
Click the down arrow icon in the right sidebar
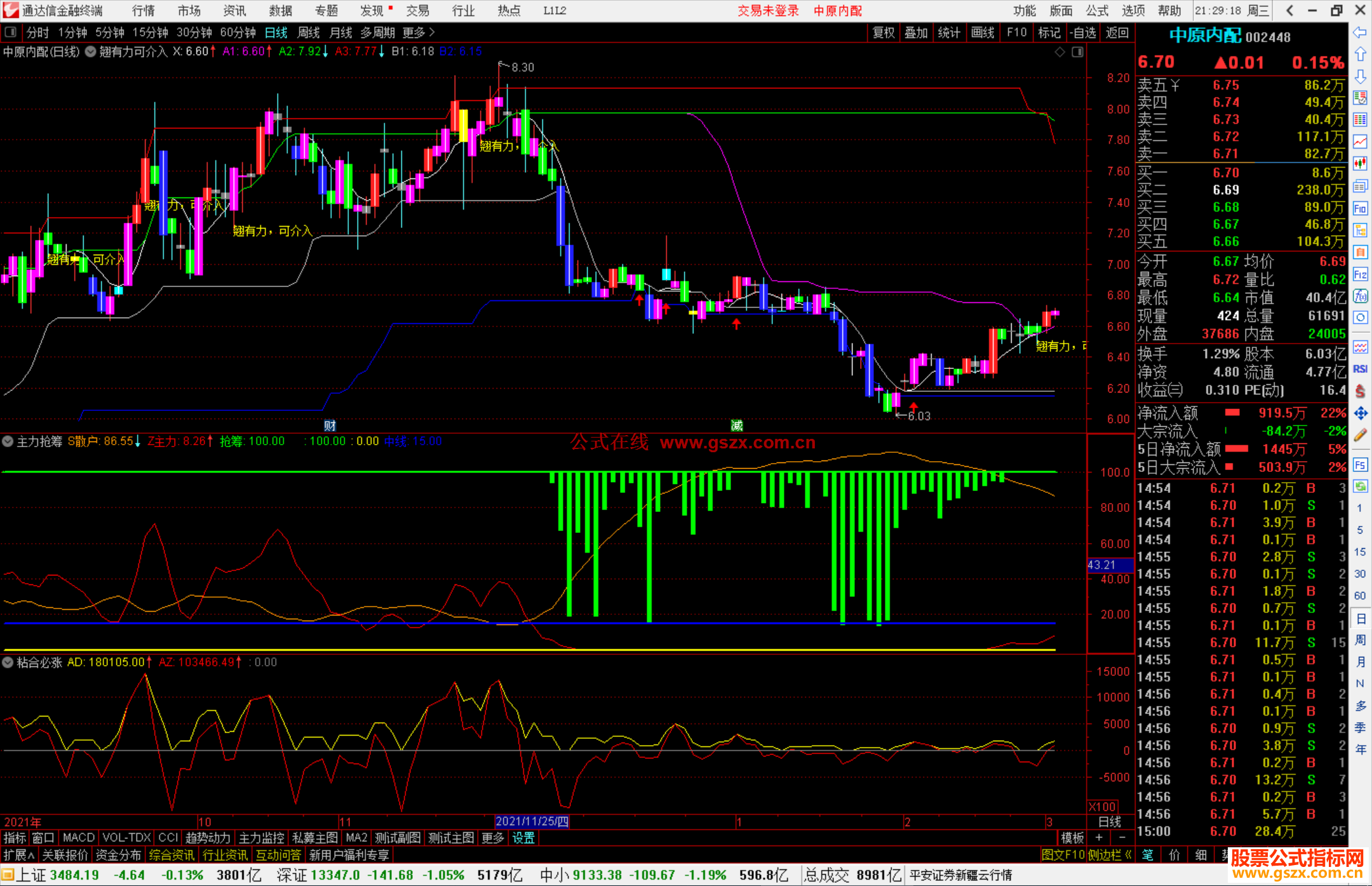click(1360, 76)
